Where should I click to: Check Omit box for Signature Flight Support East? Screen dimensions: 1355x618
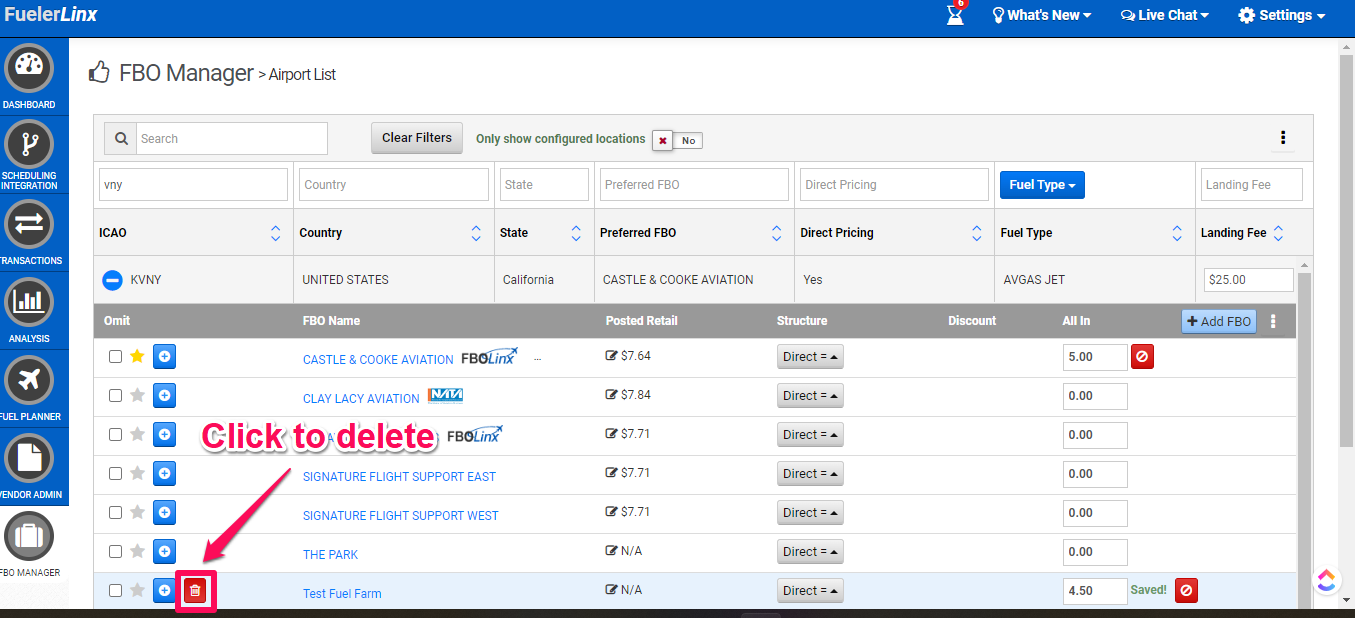click(x=115, y=473)
